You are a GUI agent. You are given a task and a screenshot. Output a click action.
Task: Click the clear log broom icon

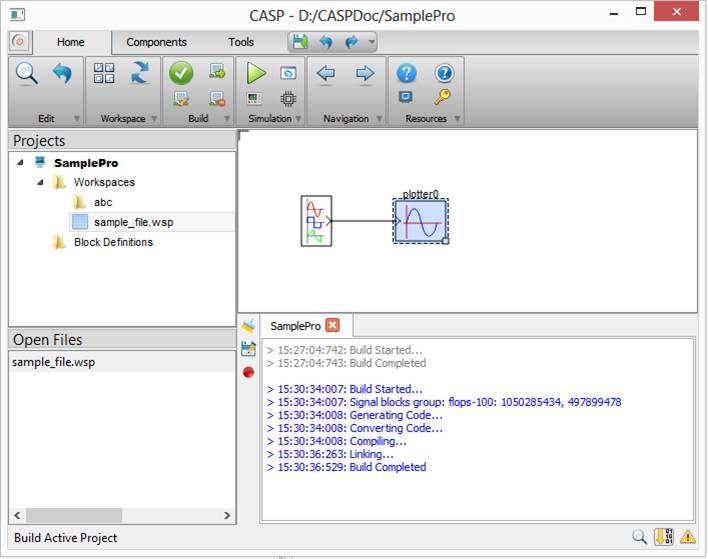tap(248, 326)
